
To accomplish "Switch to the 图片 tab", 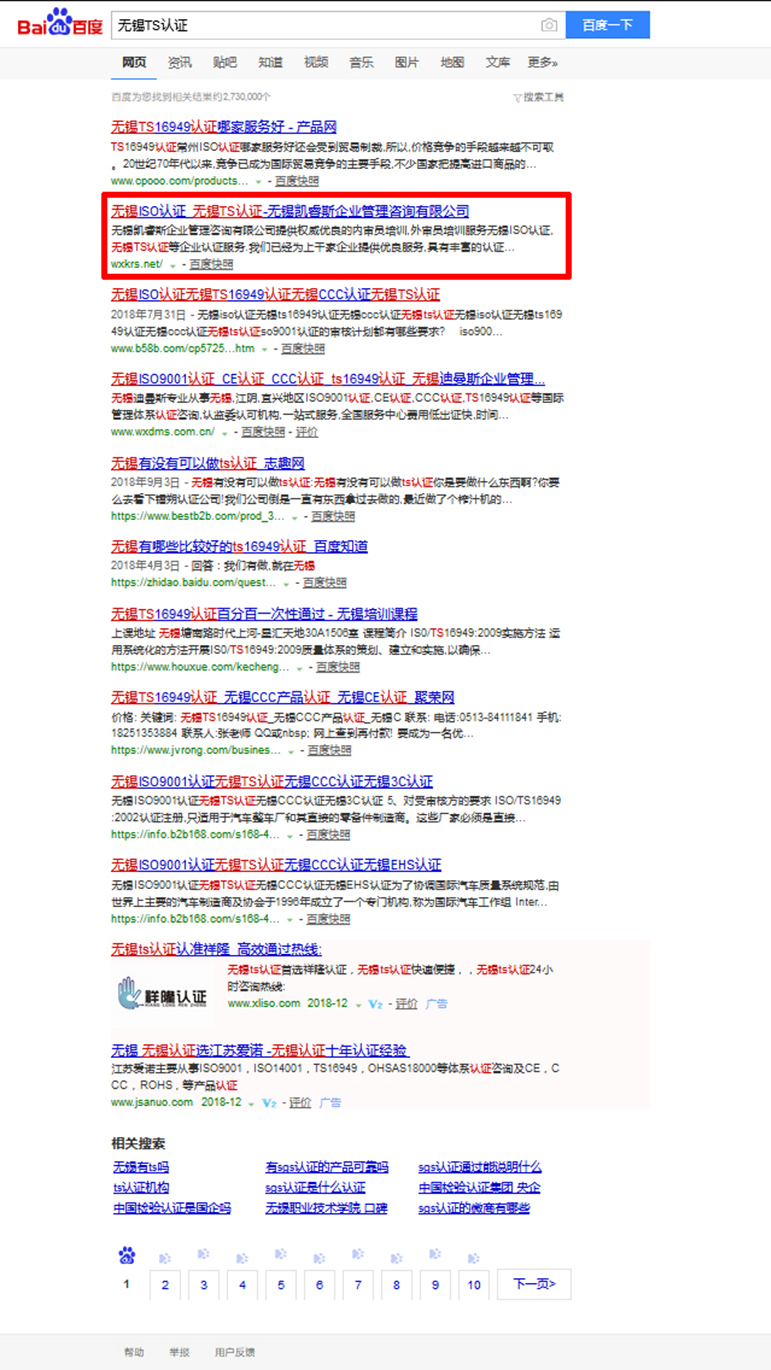I will tap(407, 63).
